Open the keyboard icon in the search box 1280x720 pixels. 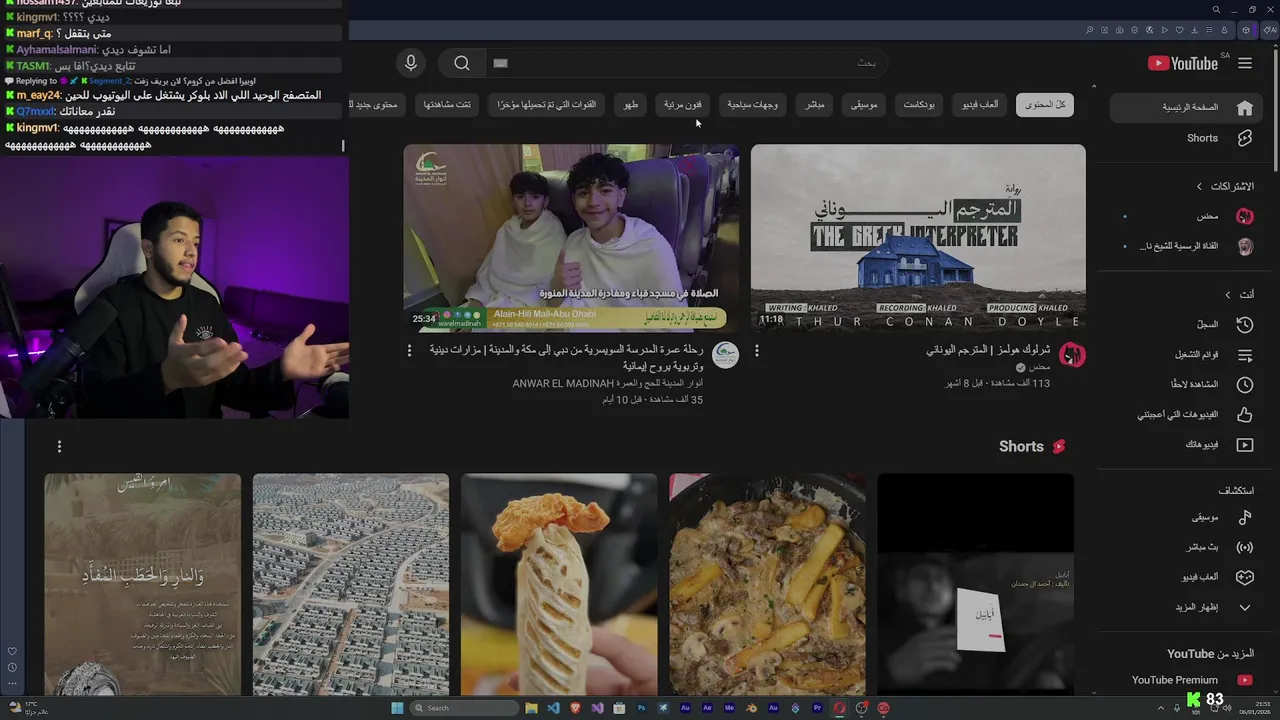click(x=501, y=63)
